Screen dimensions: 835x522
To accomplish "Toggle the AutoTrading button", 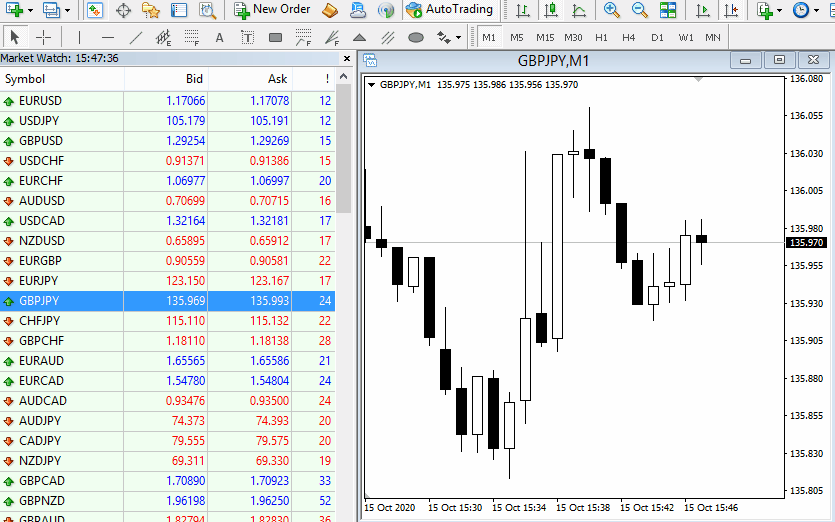I will click(450, 10).
